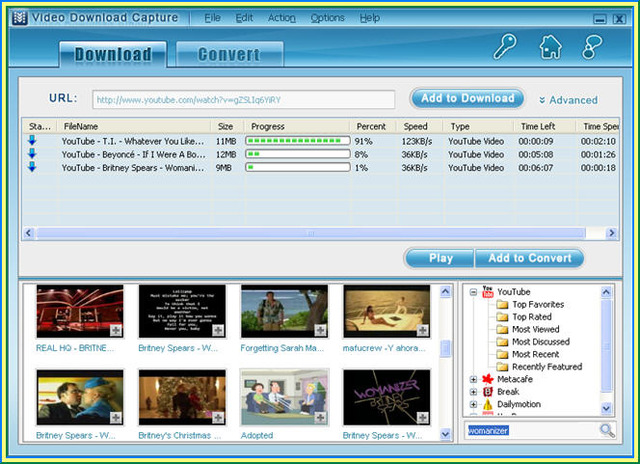Sort by the FileName column header
The height and width of the screenshot is (464, 640).
click(135, 126)
